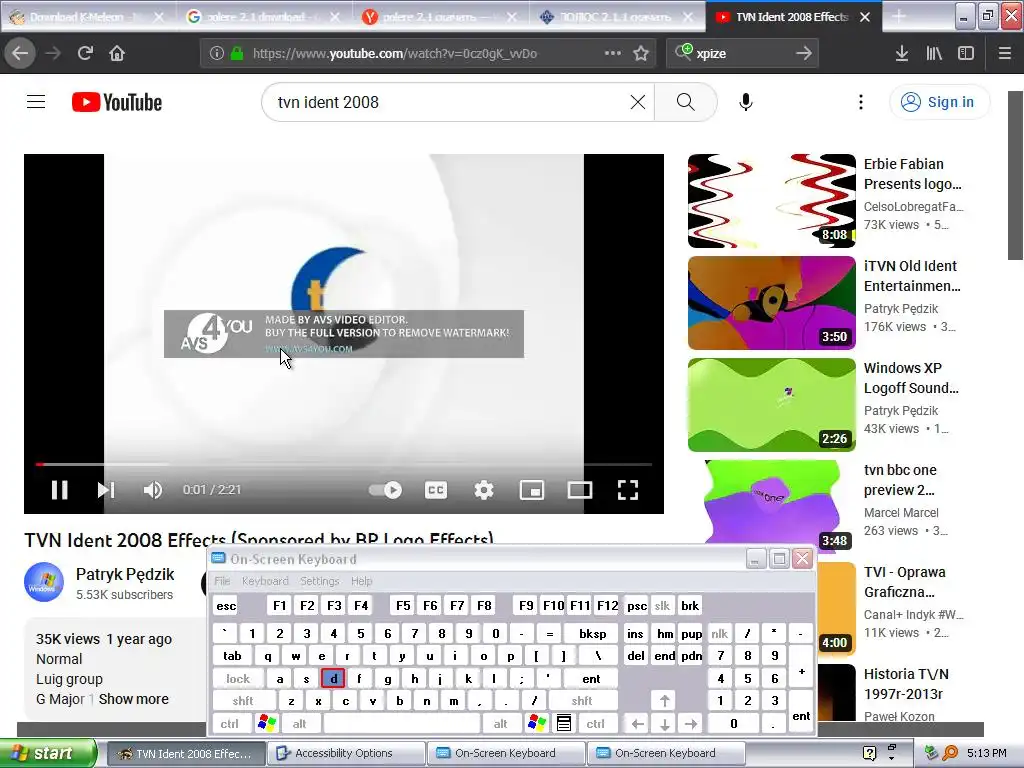1024x768 pixels.
Task: Open the Firefox library icon
Action: tap(934, 54)
